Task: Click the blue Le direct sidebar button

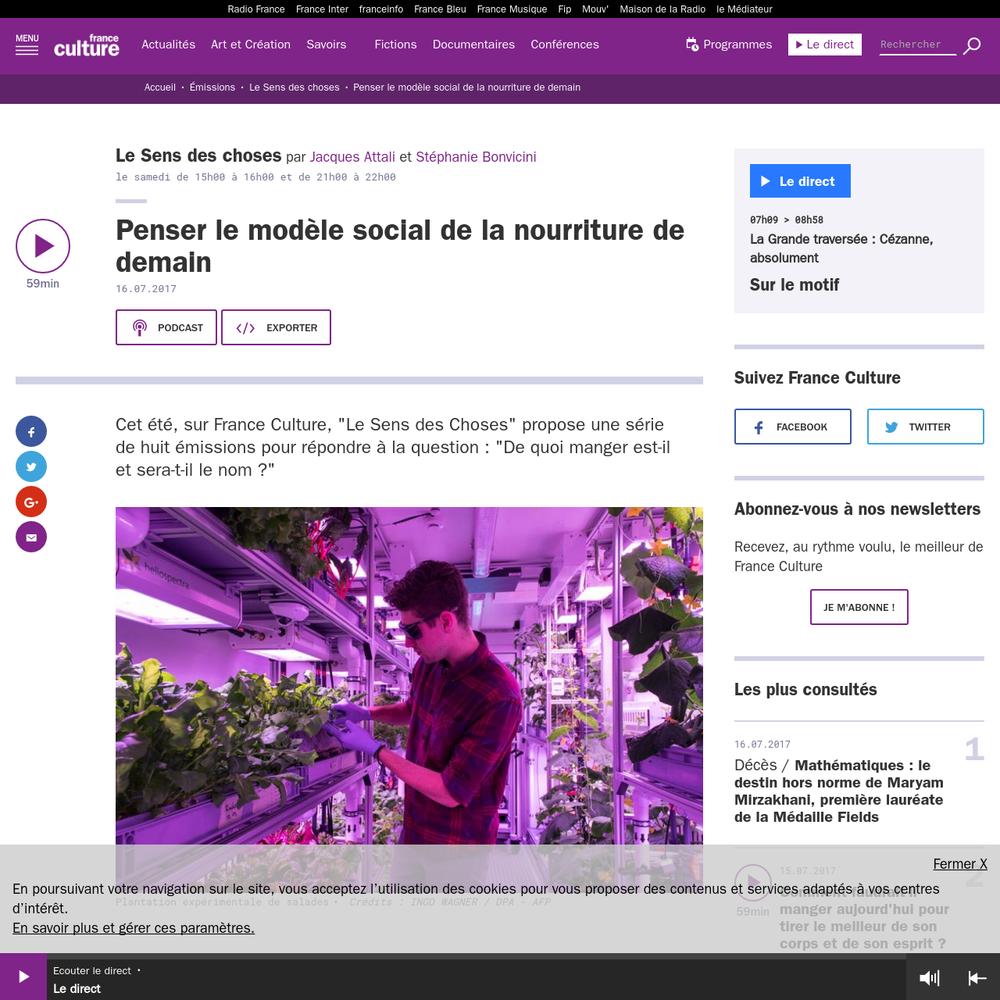Action: pyautogui.click(x=800, y=181)
